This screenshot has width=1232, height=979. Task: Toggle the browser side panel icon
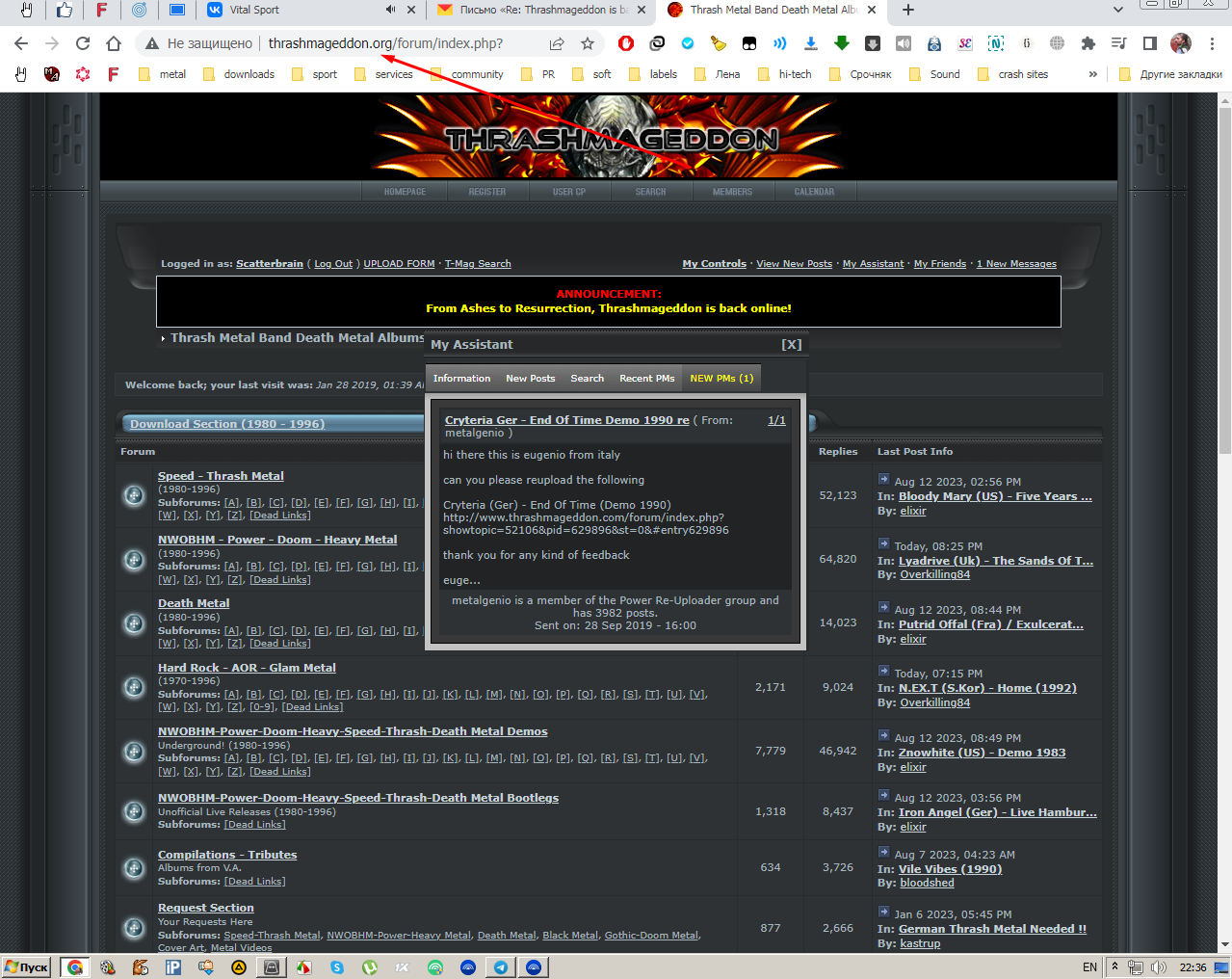click(x=1150, y=43)
